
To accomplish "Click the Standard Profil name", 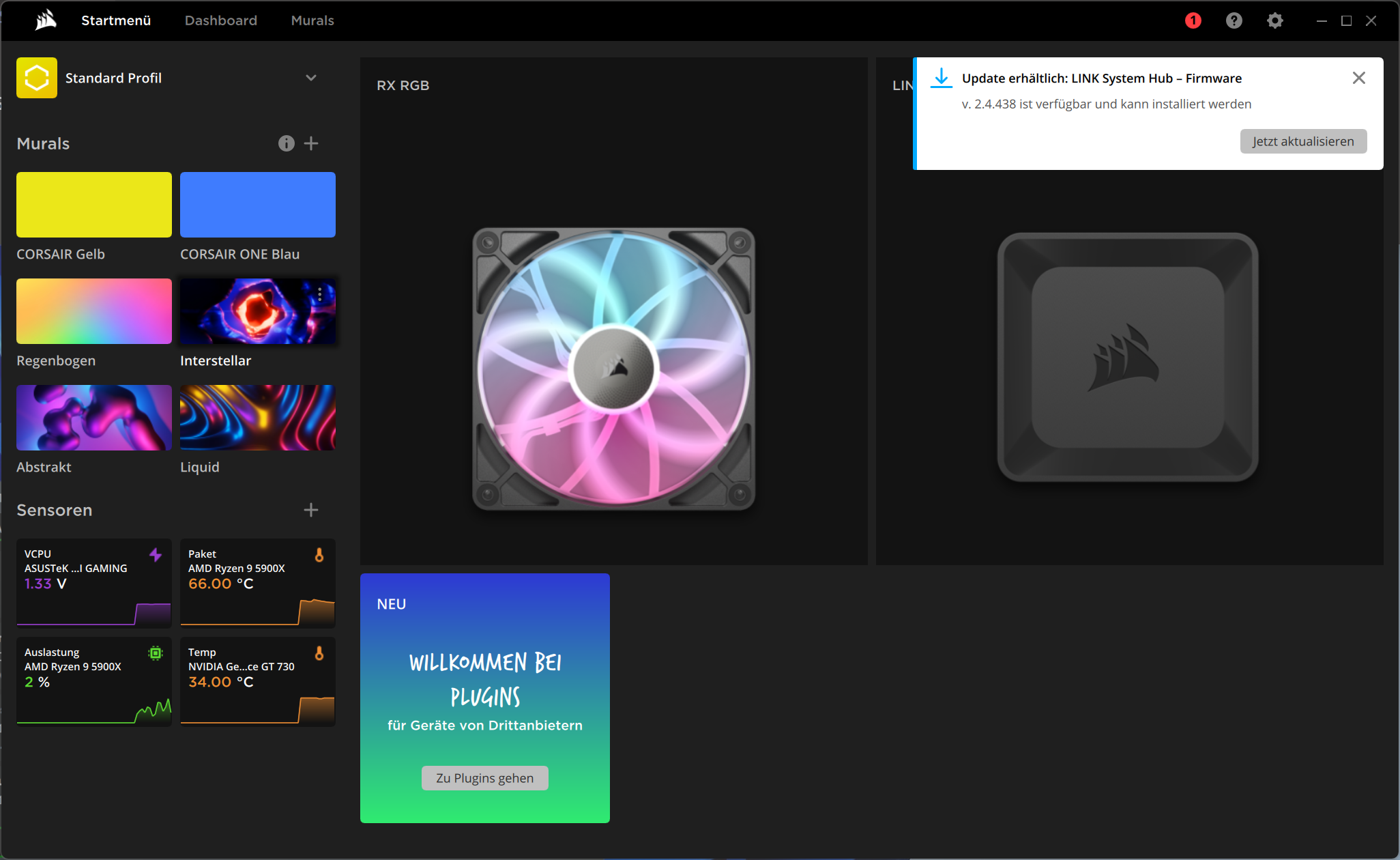I will [113, 78].
